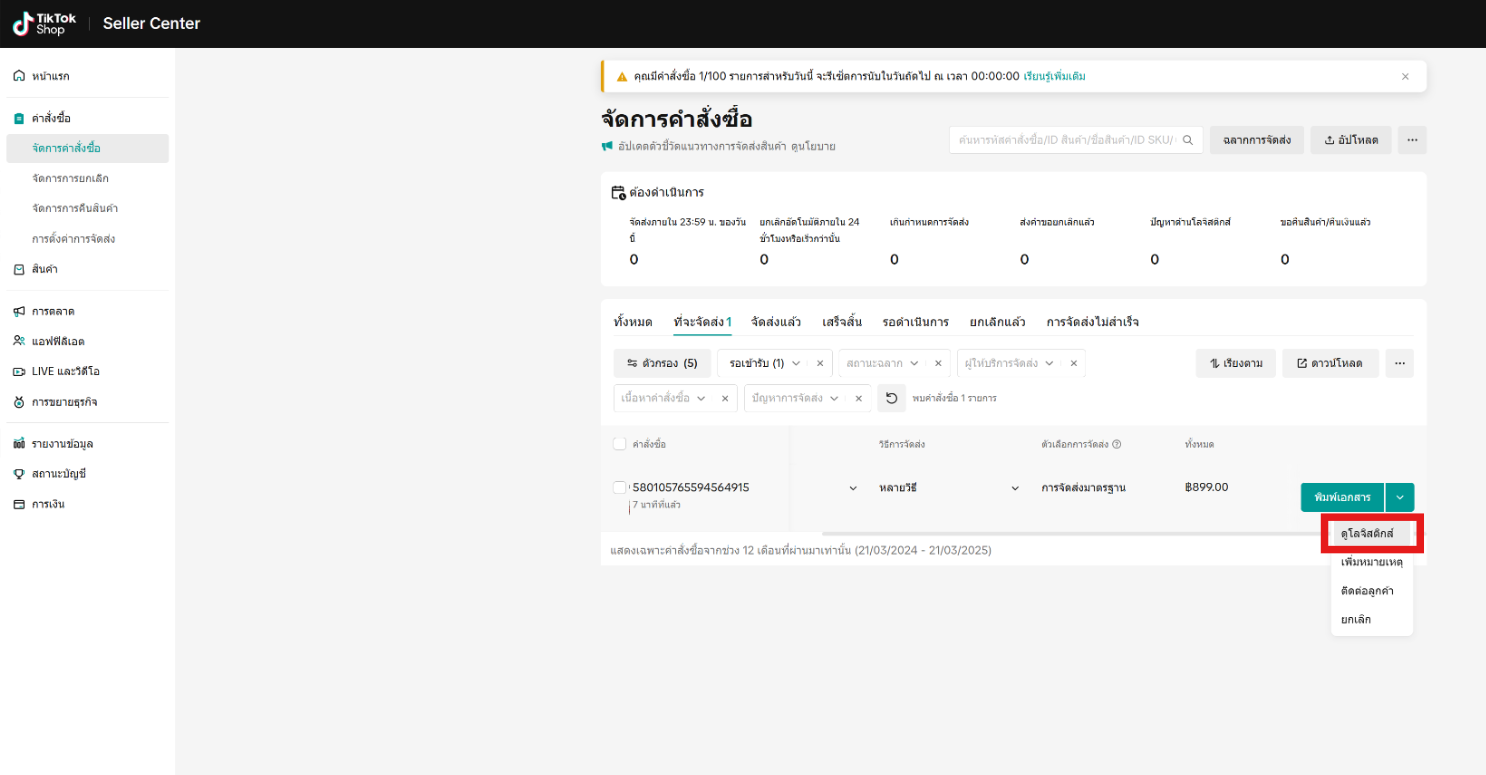1486x775 pixels.
Task: Expand the caret beside พิมพ์เอกสาร button
Action: click(x=1399, y=497)
